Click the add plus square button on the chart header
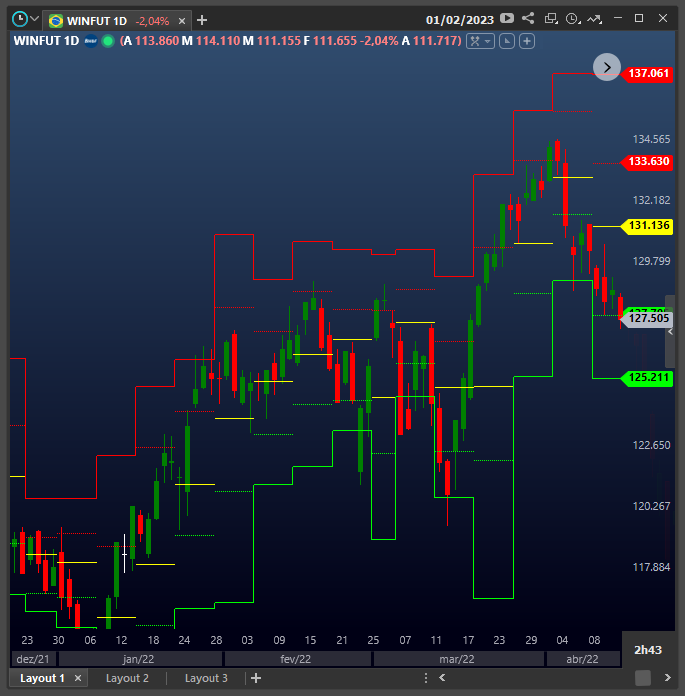The height and width of the screenshot is (696, 685). (x=527, y=41)
